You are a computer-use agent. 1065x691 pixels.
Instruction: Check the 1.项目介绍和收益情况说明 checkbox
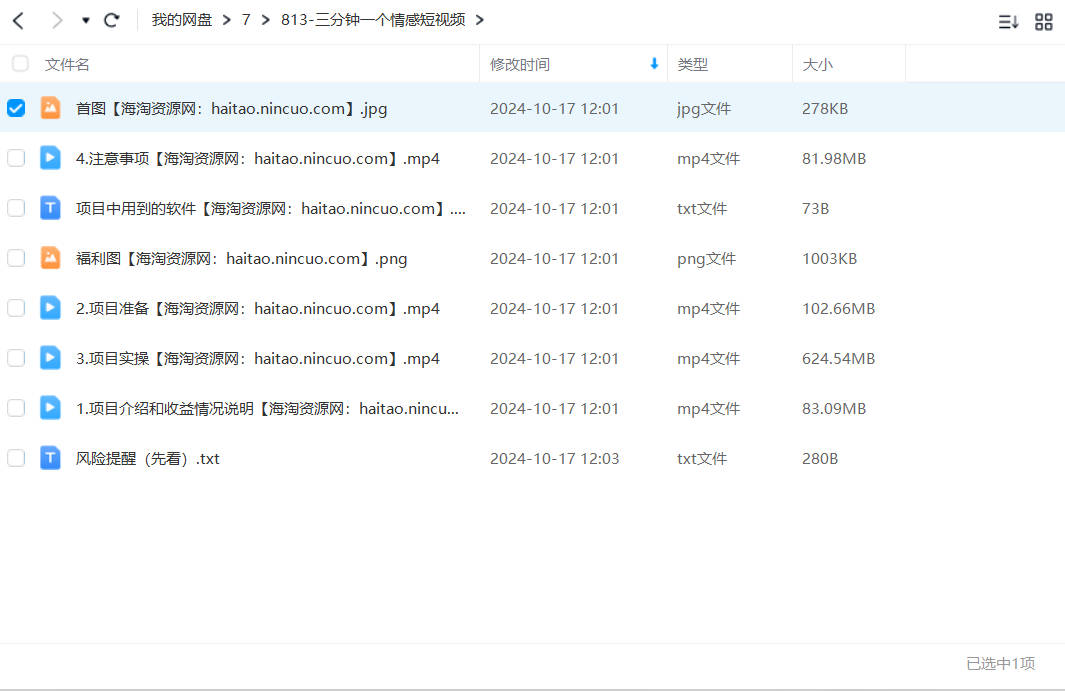(16, 408)
